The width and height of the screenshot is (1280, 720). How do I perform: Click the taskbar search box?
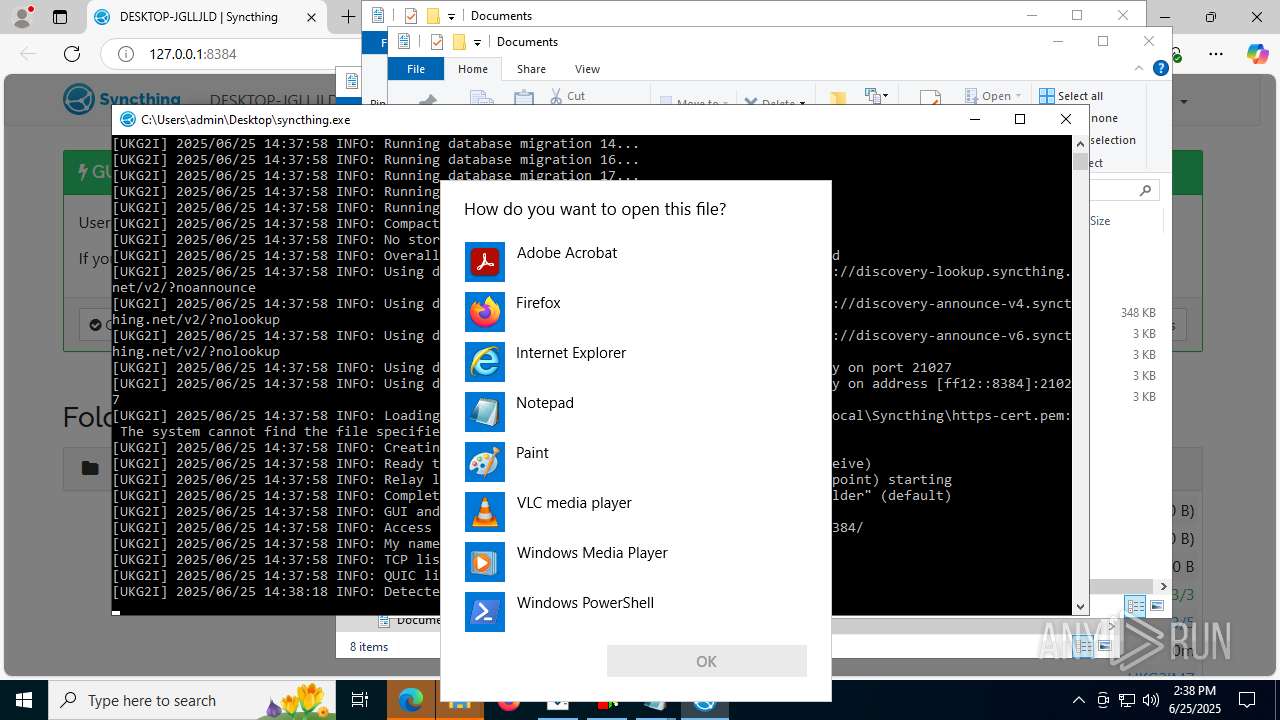(192, 700)
